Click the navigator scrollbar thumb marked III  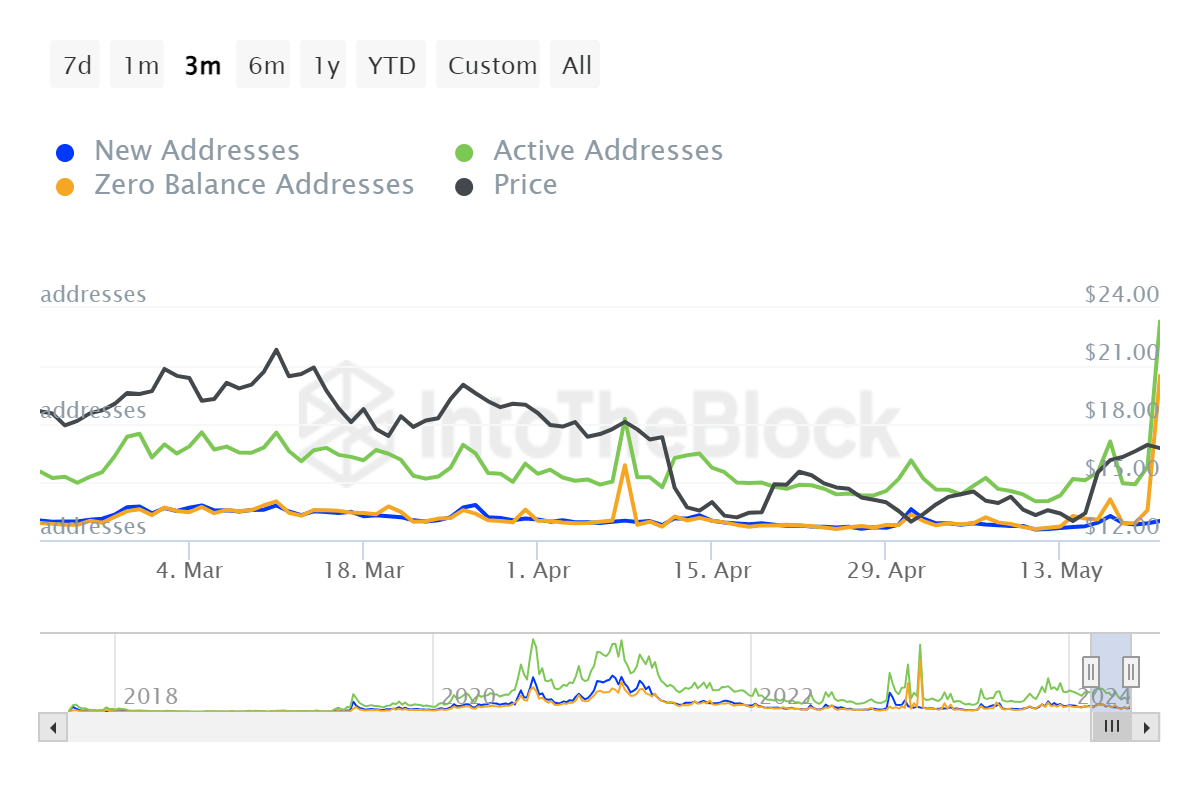1111,727
